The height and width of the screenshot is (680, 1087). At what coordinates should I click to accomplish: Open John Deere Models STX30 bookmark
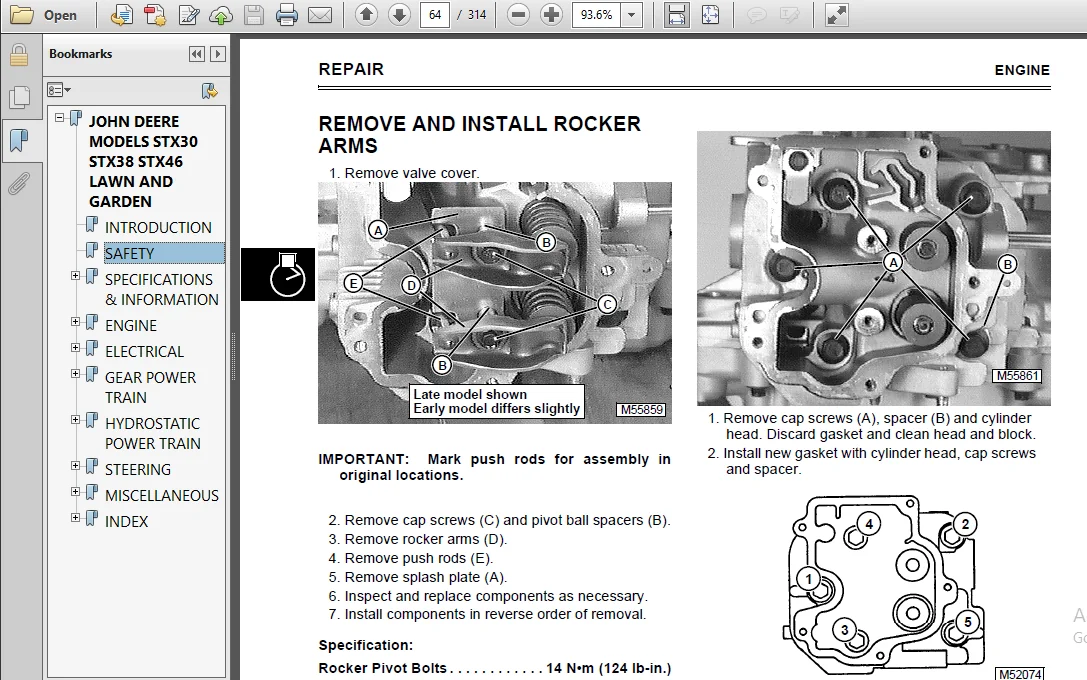(x=144, y=162)
